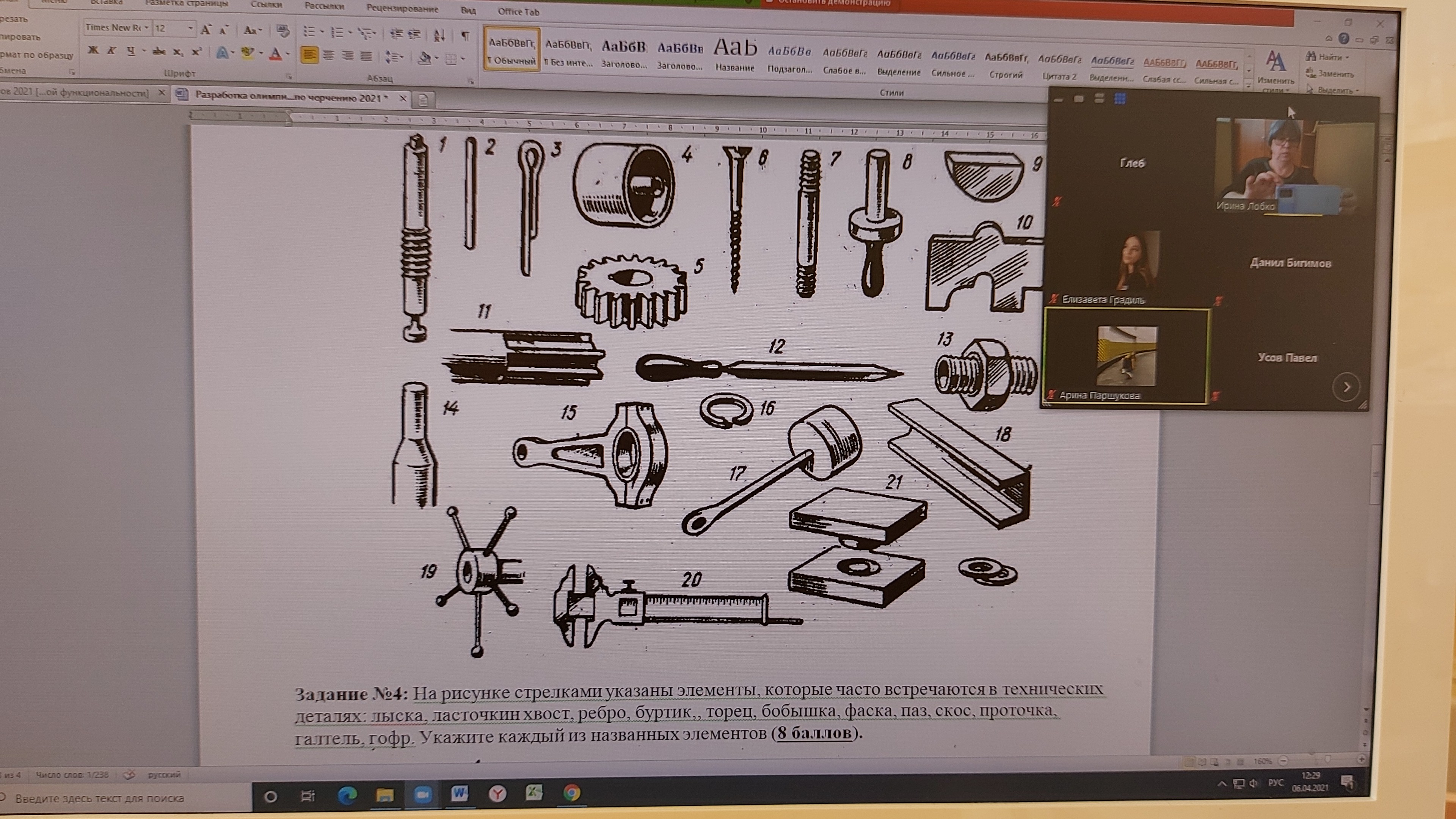This screenshot has height=819, width=1456.
Task: Align text to the right
Action: tap(348, 55)
